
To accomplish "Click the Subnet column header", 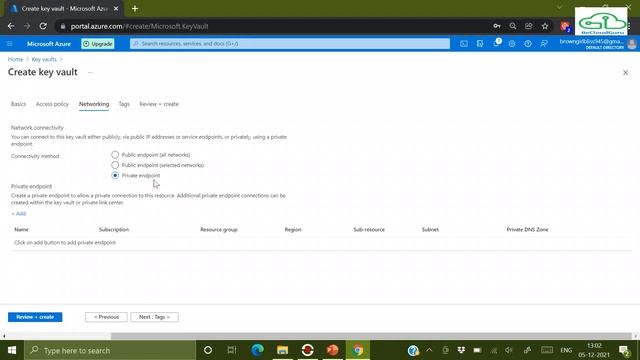I will click(x=430, y=229).
